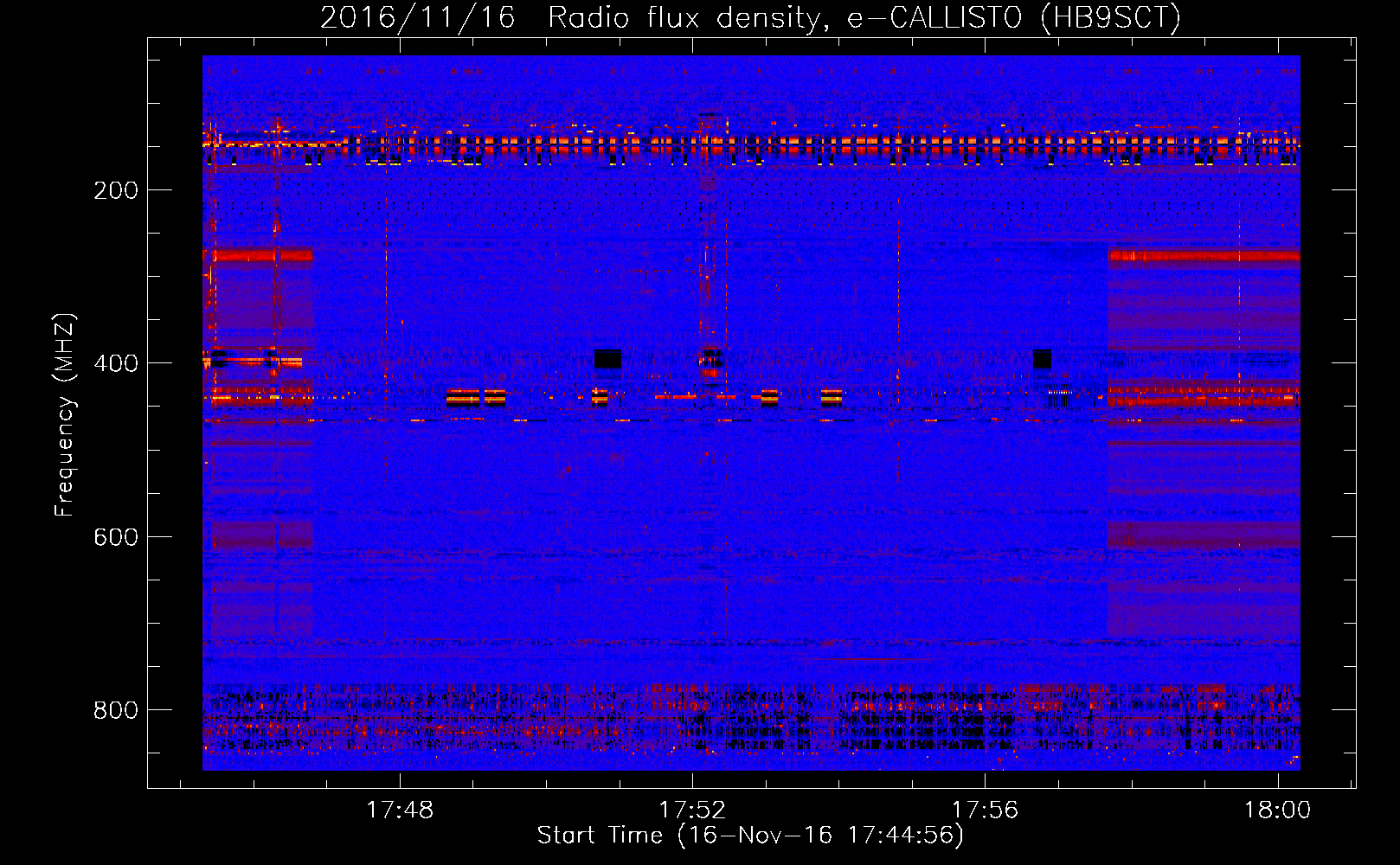
Task: Click the 400 frequency tick label
Action: (115, 363)
